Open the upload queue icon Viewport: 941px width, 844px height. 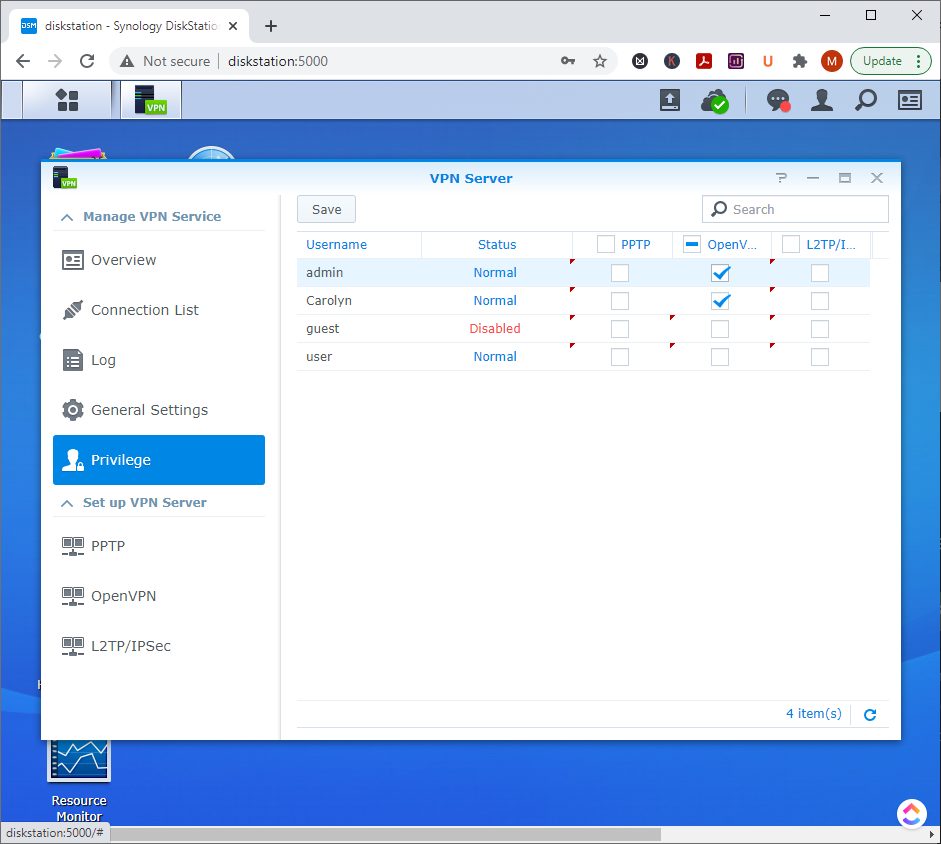pyautogui.click(x=670, y=100)
